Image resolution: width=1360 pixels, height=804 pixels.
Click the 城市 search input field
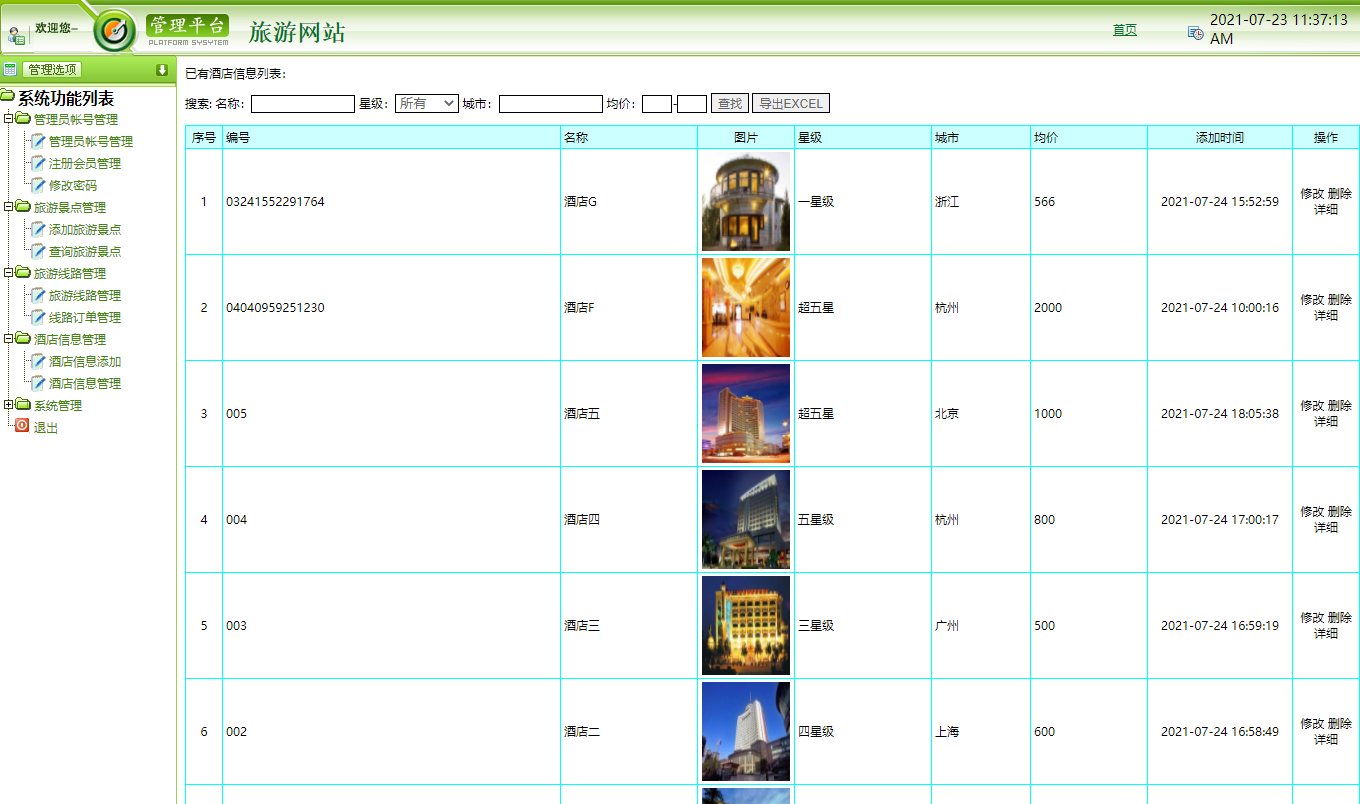coord(550,103)
